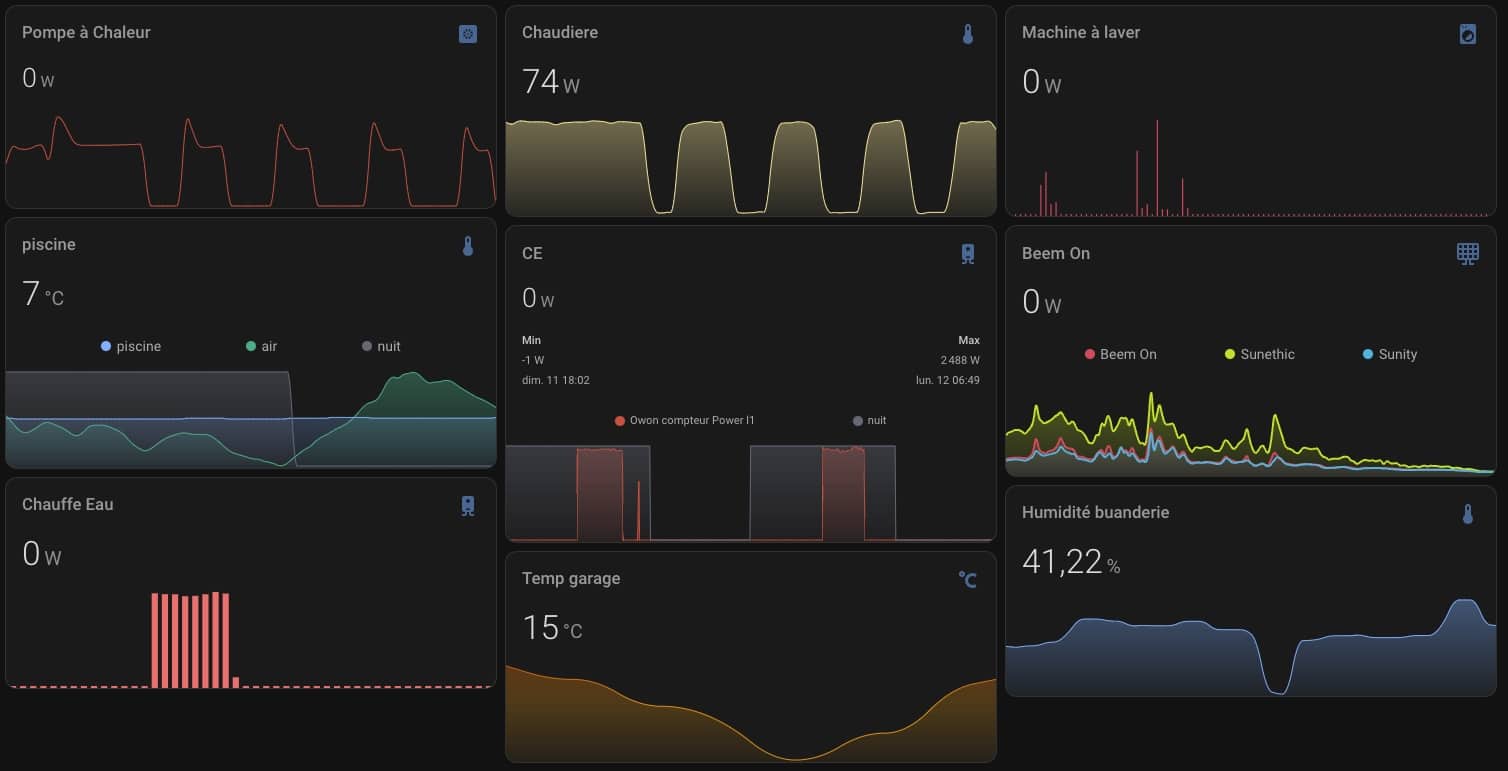Click the Chauffe Eau bar chart

(251, 638)
